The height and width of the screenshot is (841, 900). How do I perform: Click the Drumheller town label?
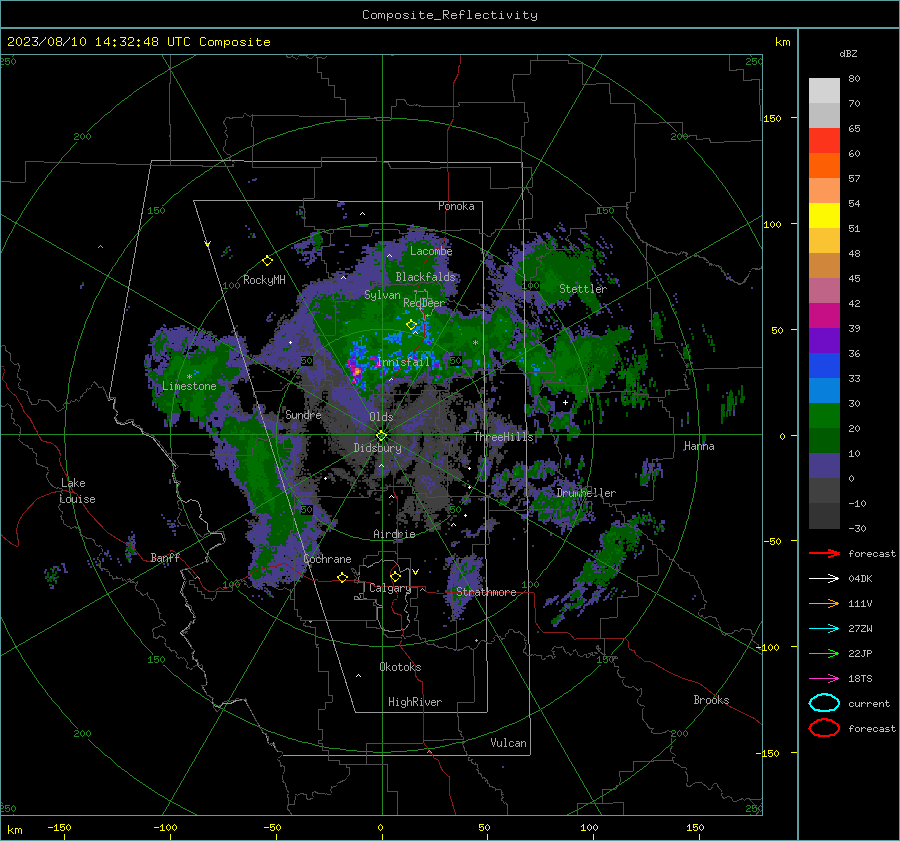pyautogui.click(x=586, y=493)
